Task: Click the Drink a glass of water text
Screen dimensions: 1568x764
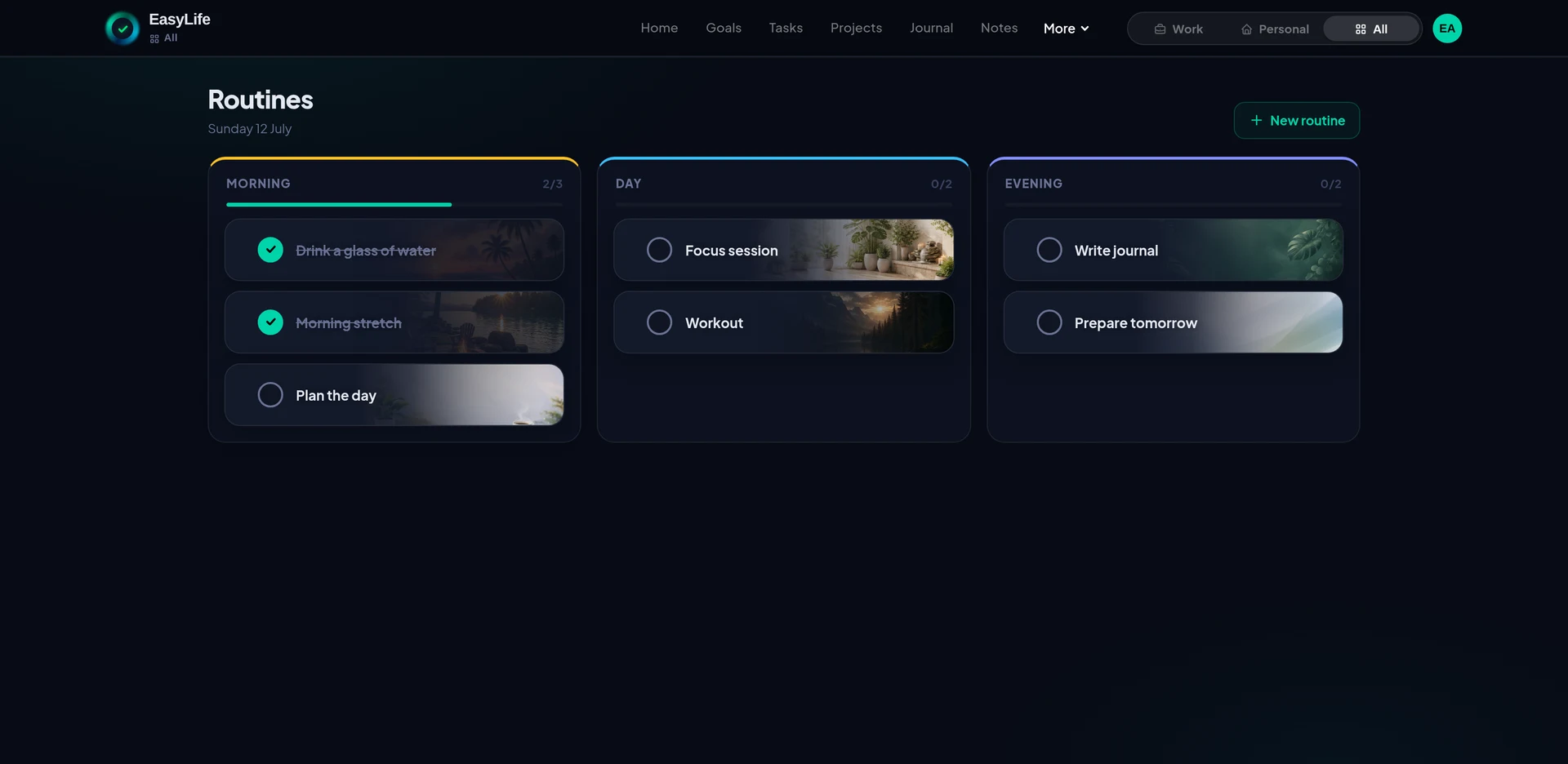Action: (x=366, y=251)
